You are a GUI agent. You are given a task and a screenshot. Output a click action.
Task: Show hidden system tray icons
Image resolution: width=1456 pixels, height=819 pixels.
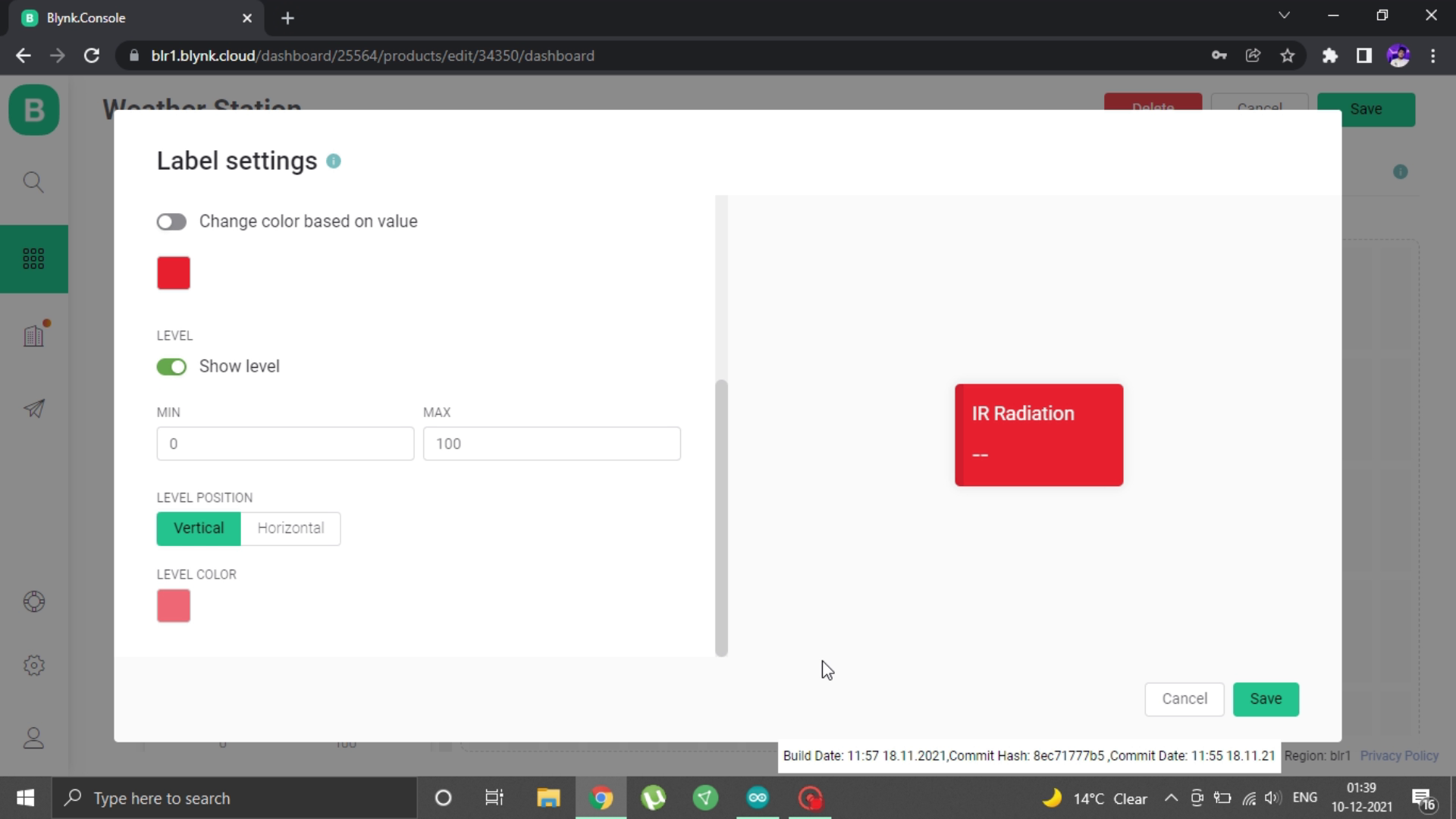[1171, 798]
